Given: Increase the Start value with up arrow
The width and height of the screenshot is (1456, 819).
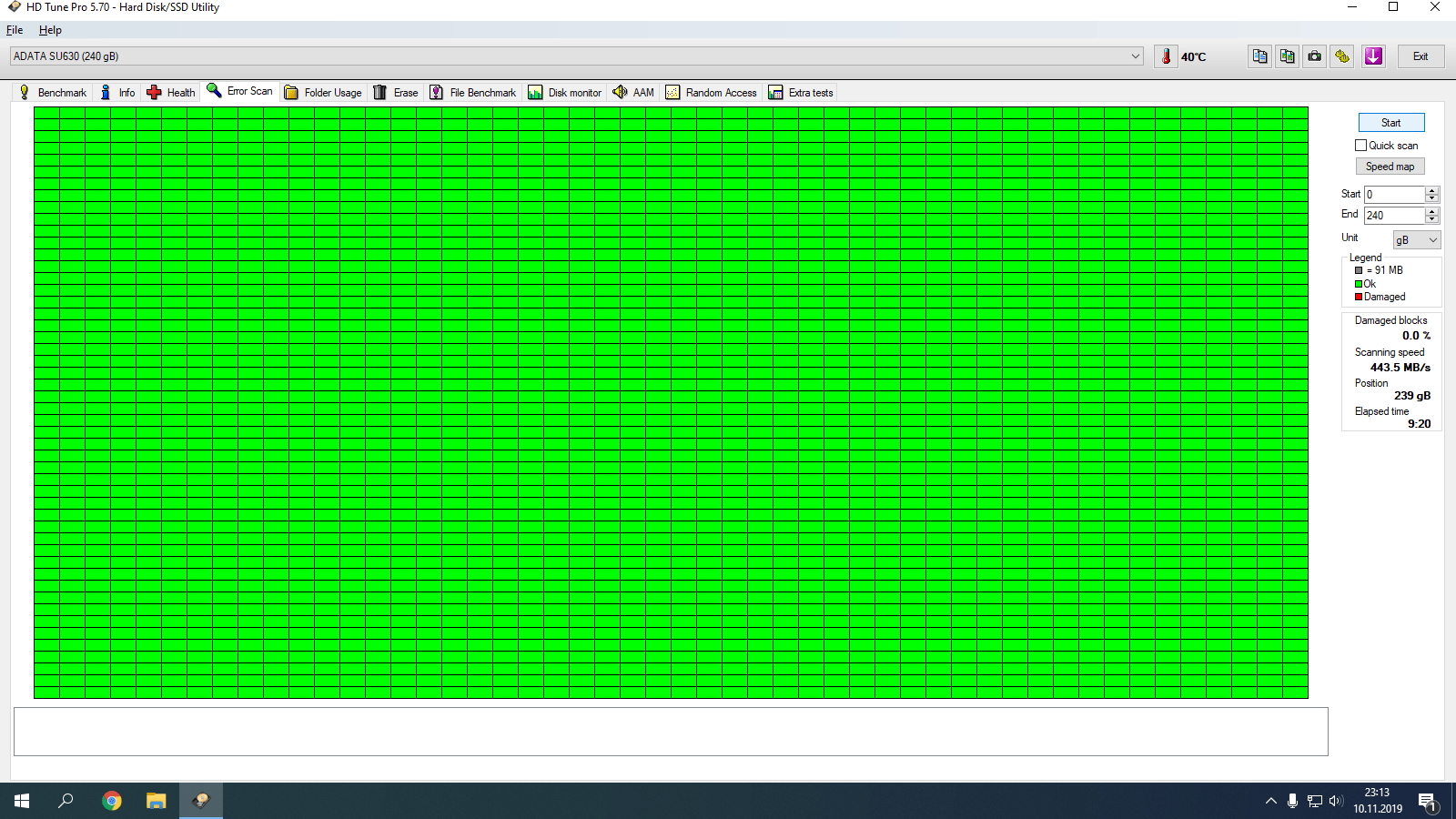Looking at the screenshot, I should click(1432, 191).
